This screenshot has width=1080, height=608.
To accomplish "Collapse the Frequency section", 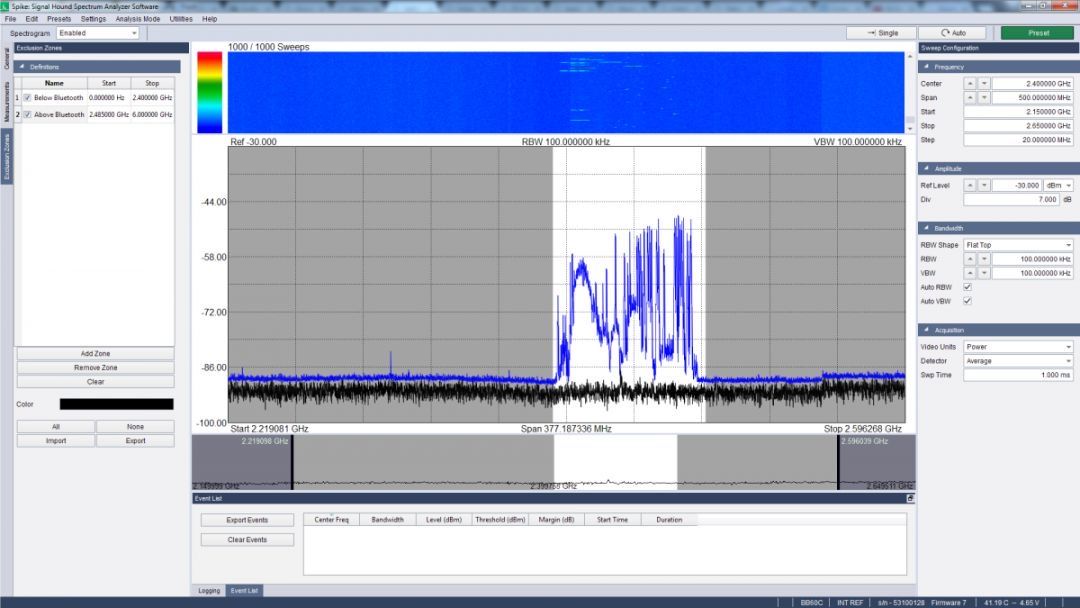I will pyautogui.click(x=926, y=67).
